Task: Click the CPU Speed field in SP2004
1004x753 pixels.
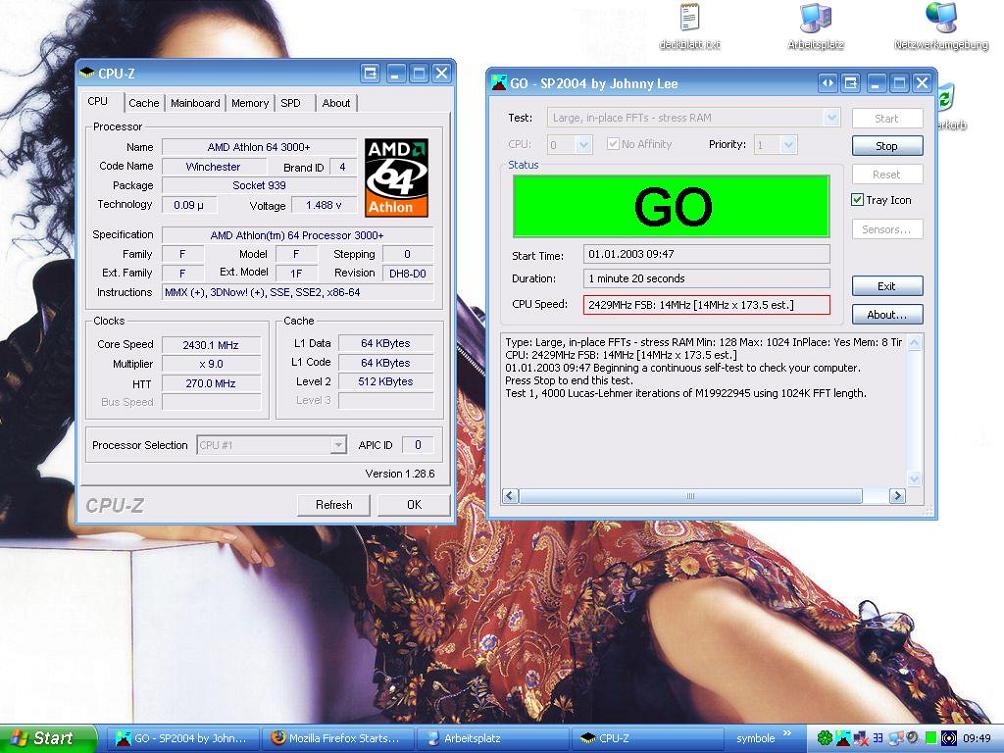Action: point(706,305)
